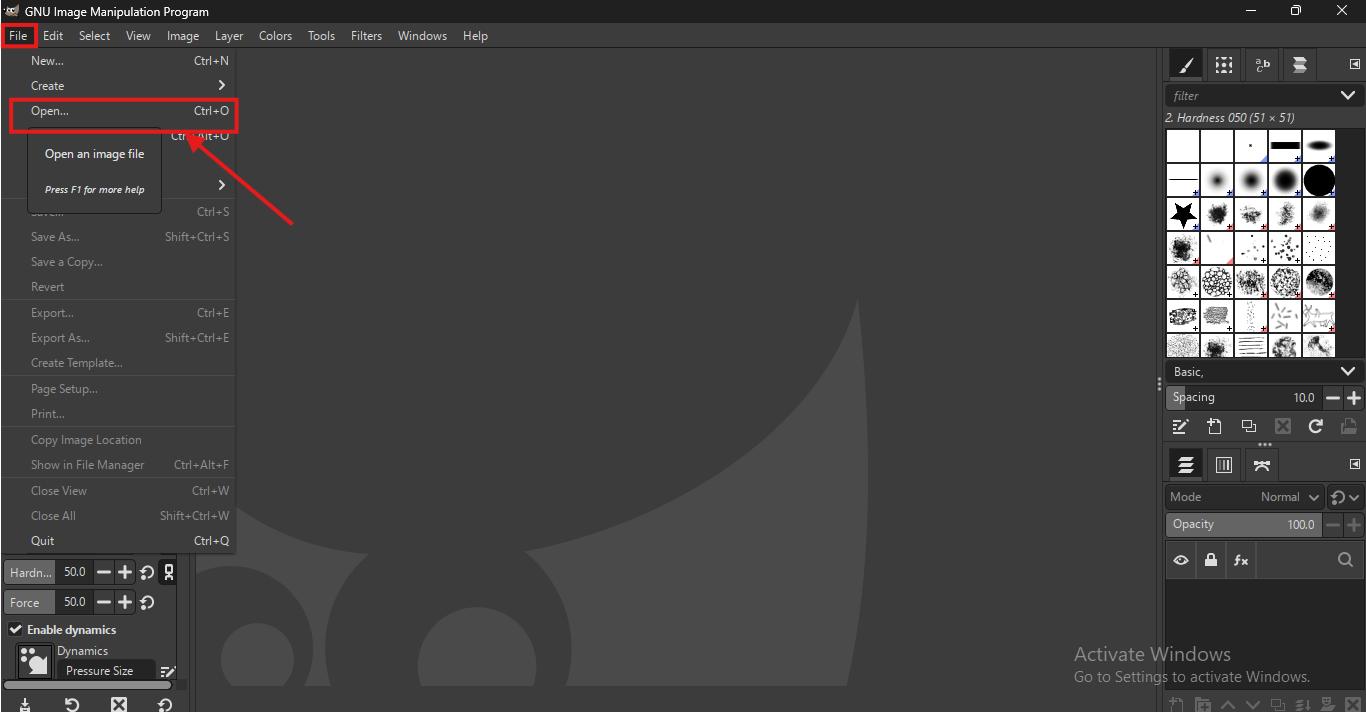The height and width of the screenshot is (712, 1366).
Task: Expand the Create submenu
Action: click(x=119, y=86)
